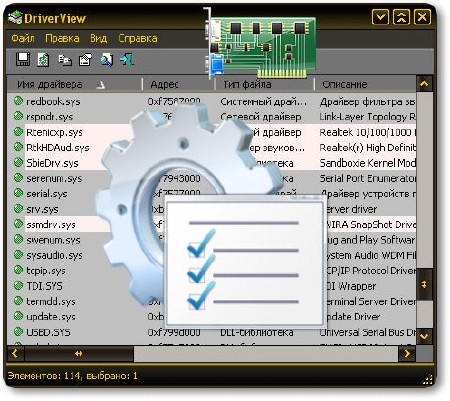Sort by the Тип файла column header
The image size is (450, 401).
pos(265,84)
